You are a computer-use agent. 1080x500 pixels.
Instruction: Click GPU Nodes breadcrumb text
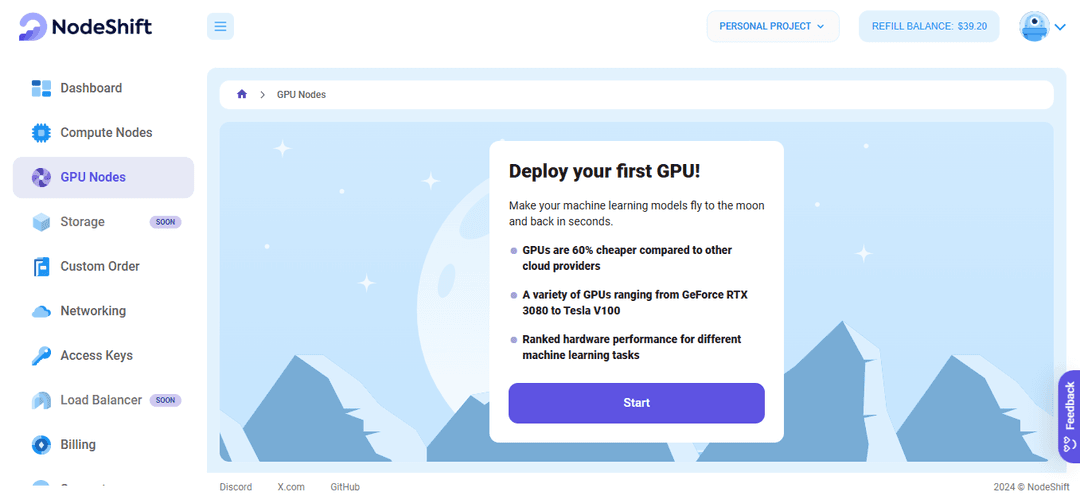click(x=301, y=94)
